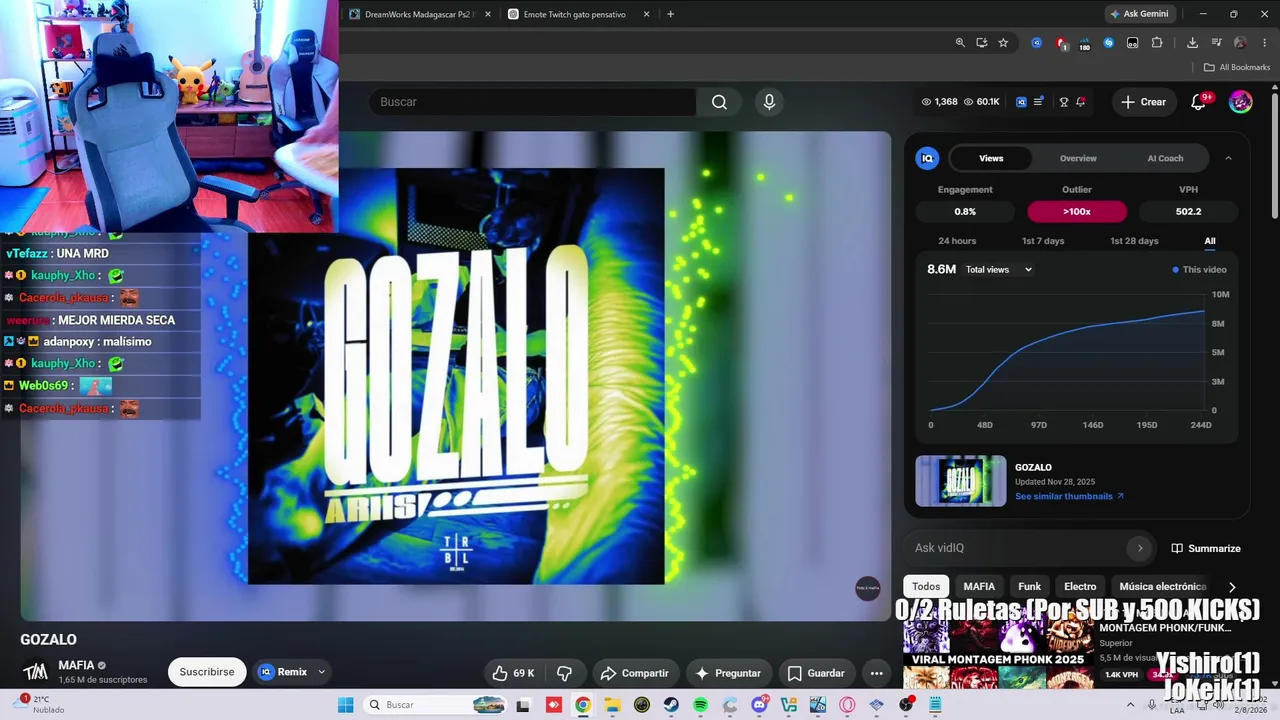
Task: Open the Windows Start menu
Action: pos(345,705)
